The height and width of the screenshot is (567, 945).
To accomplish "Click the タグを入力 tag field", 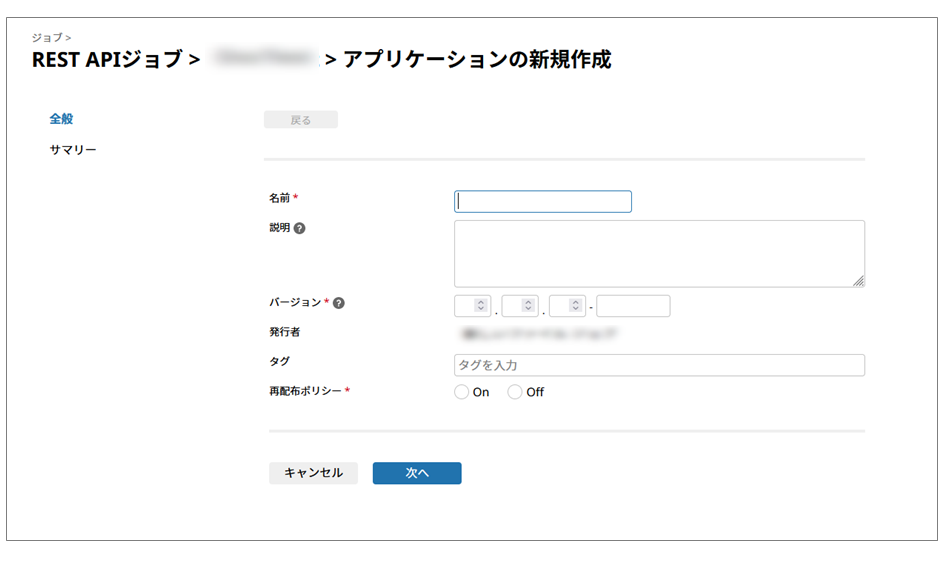I will pos(658,365).
